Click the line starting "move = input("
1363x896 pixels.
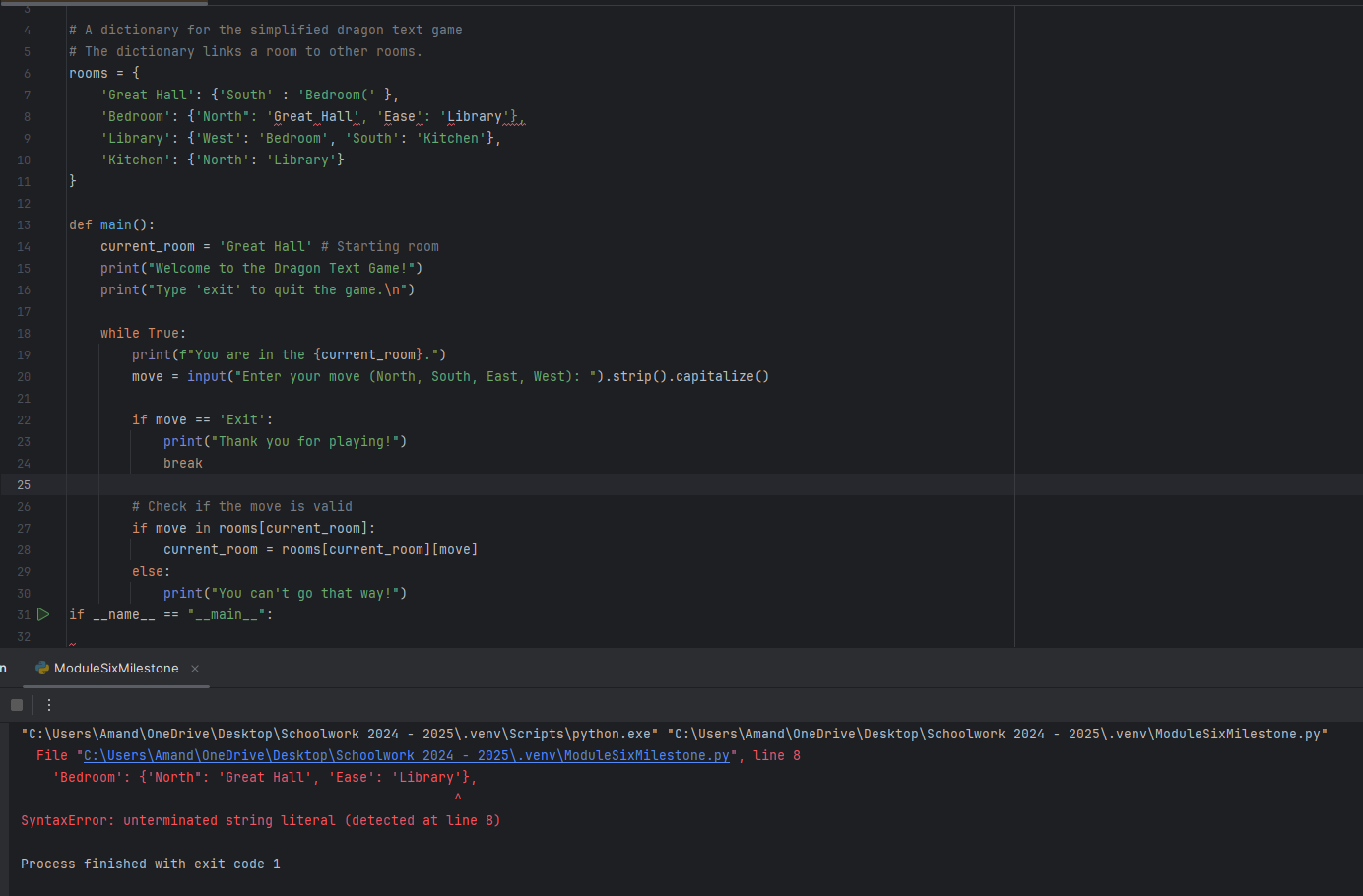point(451,377)
